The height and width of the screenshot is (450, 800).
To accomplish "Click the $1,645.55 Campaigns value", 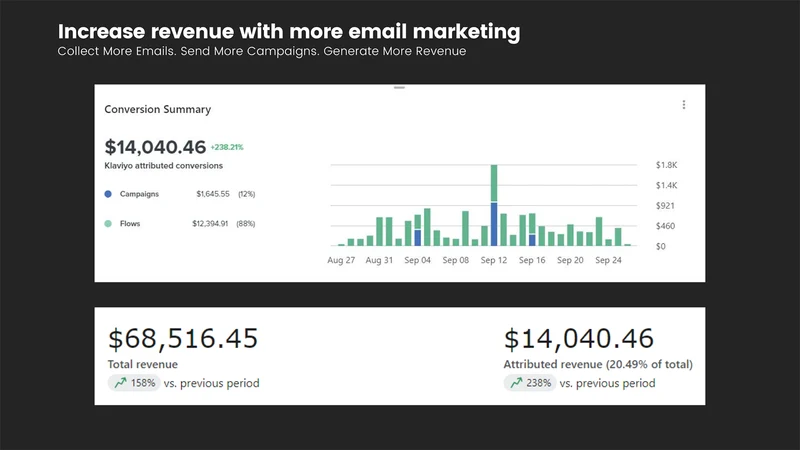I will pyautogui.click(x=213, y=194).
